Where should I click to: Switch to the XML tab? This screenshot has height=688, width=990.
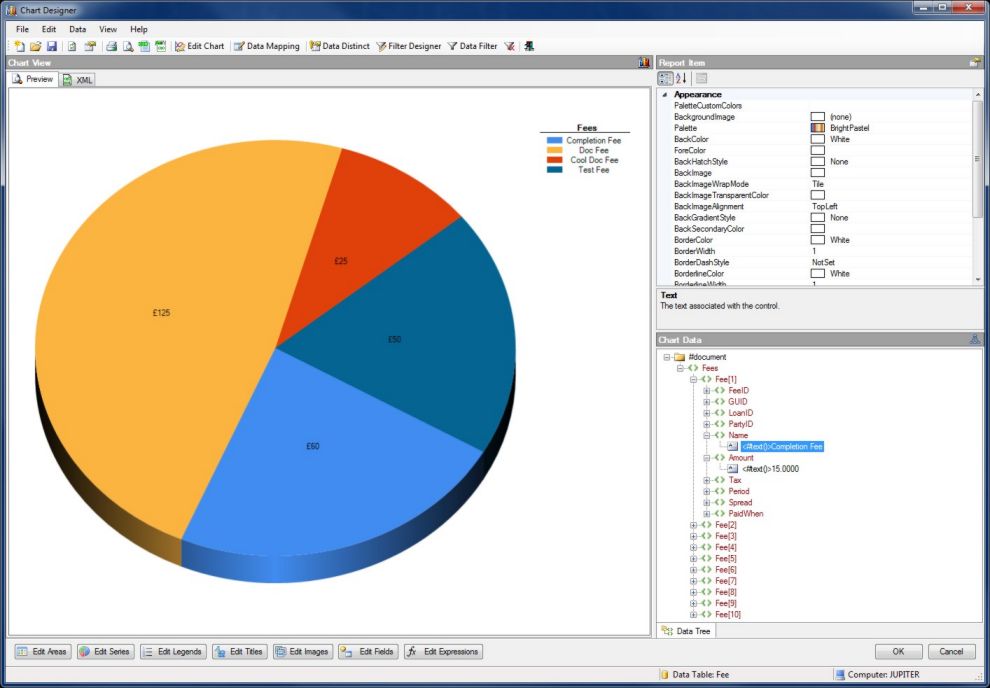pos(78,80)
